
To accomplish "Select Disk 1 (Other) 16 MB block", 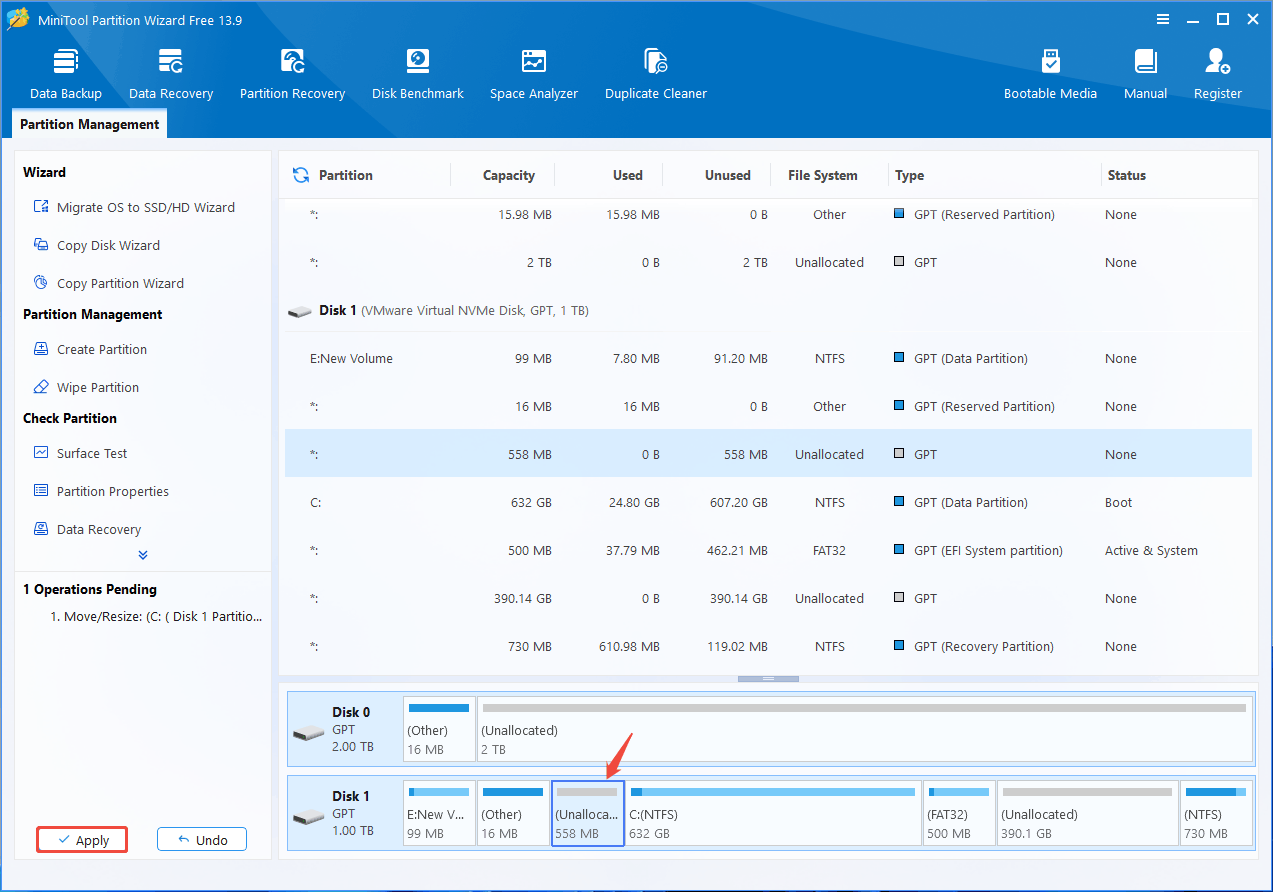I will (x=513, y=813).
